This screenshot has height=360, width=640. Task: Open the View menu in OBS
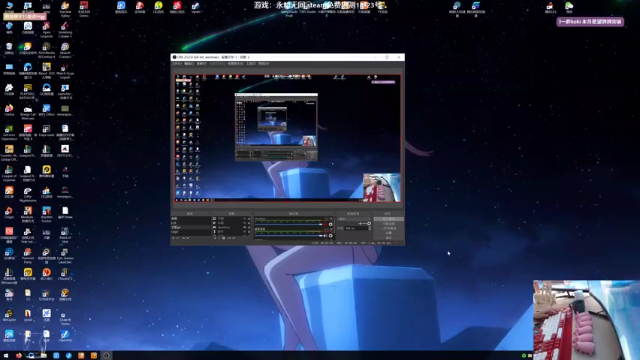[x=202, y=64]
